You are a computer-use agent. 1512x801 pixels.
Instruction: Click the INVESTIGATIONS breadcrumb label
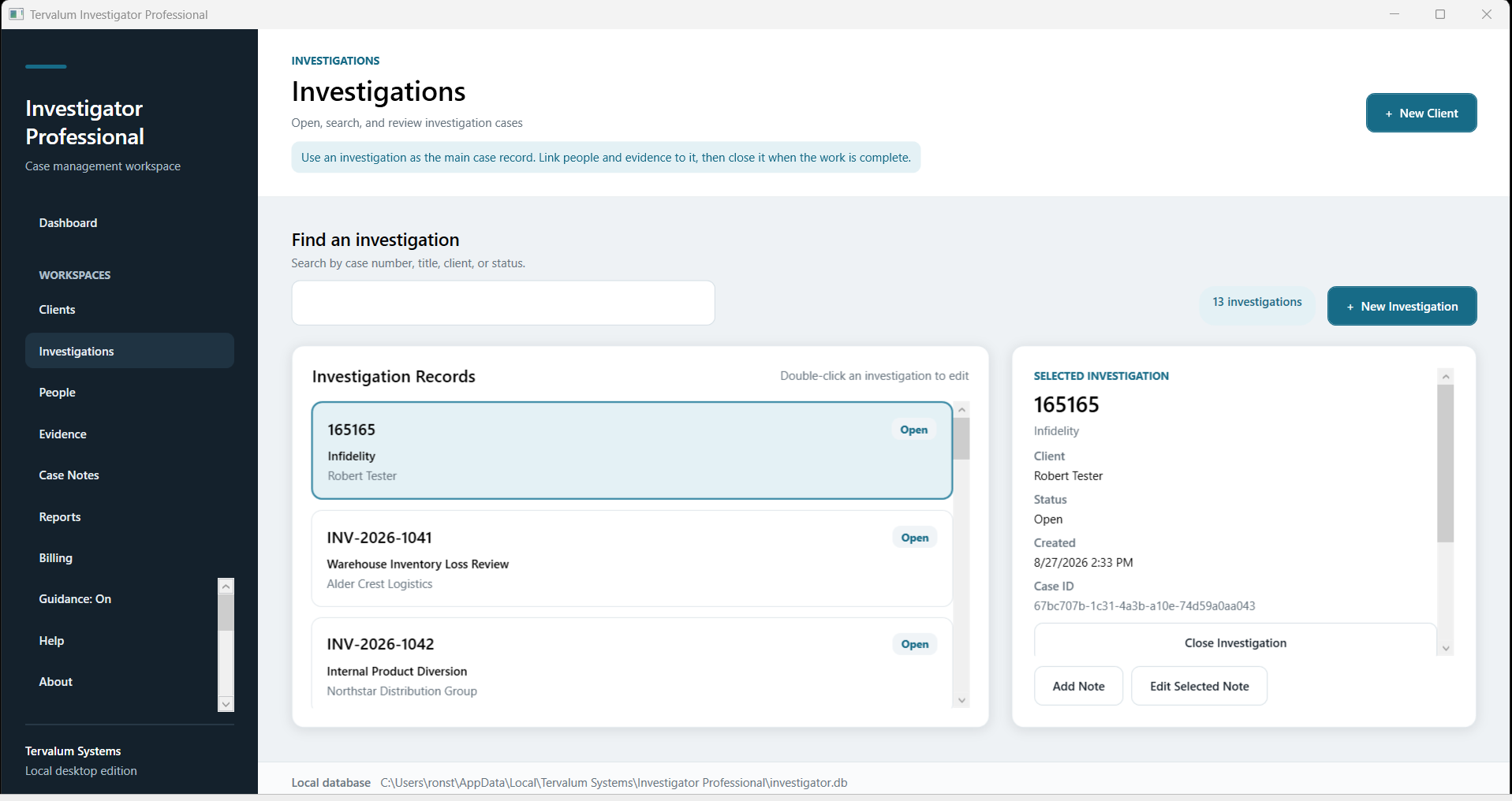click(x=335, y=61)
